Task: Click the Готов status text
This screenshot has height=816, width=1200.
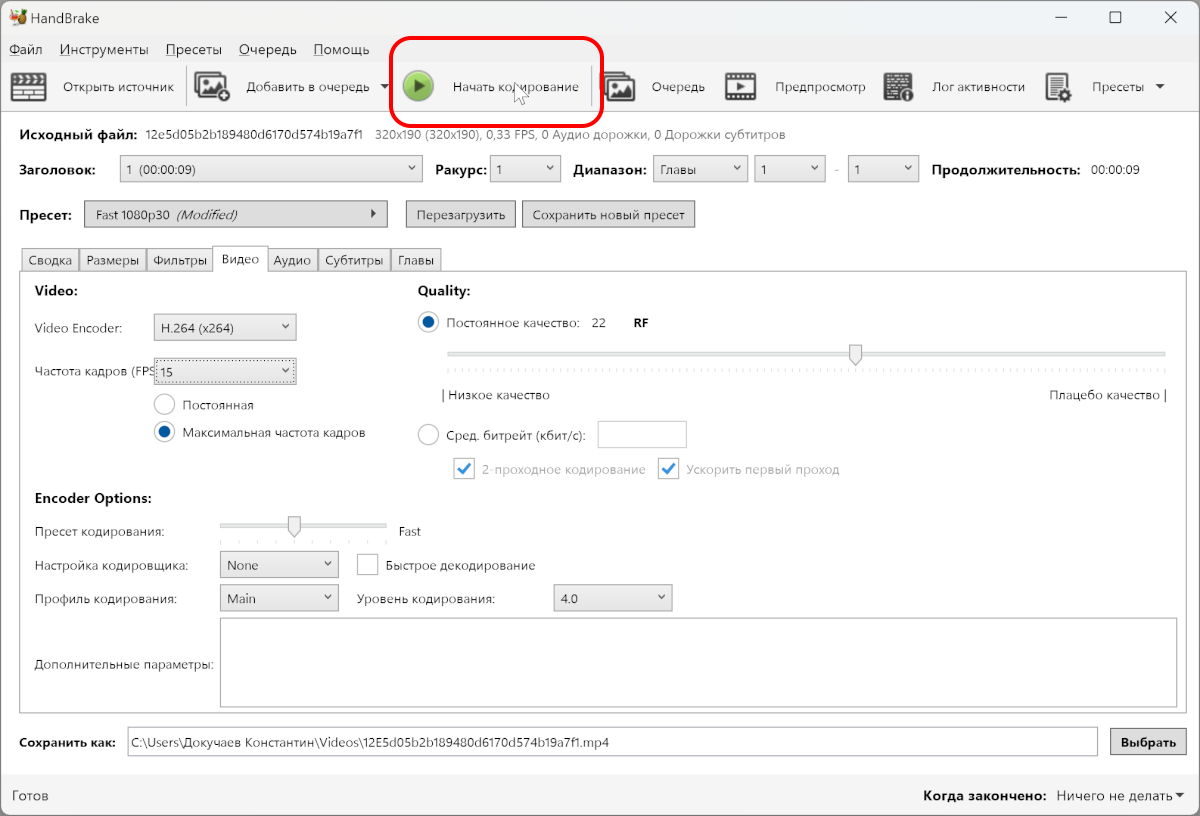Action: [30, 796]
